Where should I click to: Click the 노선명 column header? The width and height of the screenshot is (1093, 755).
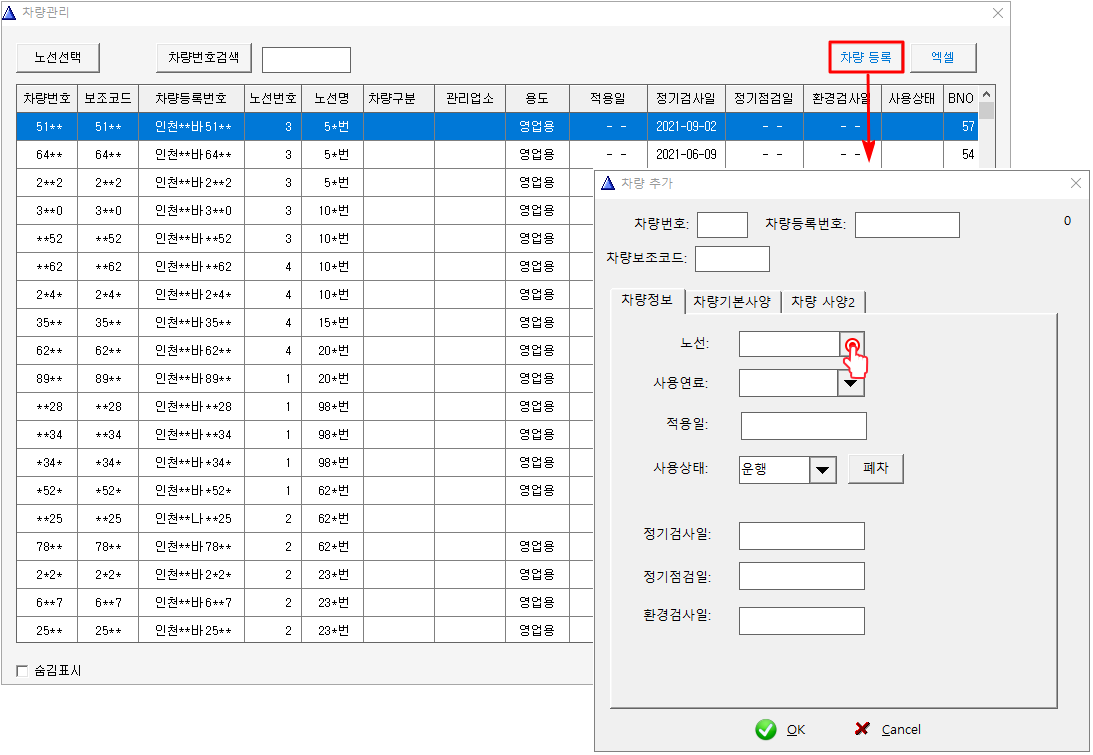(333, 98)
